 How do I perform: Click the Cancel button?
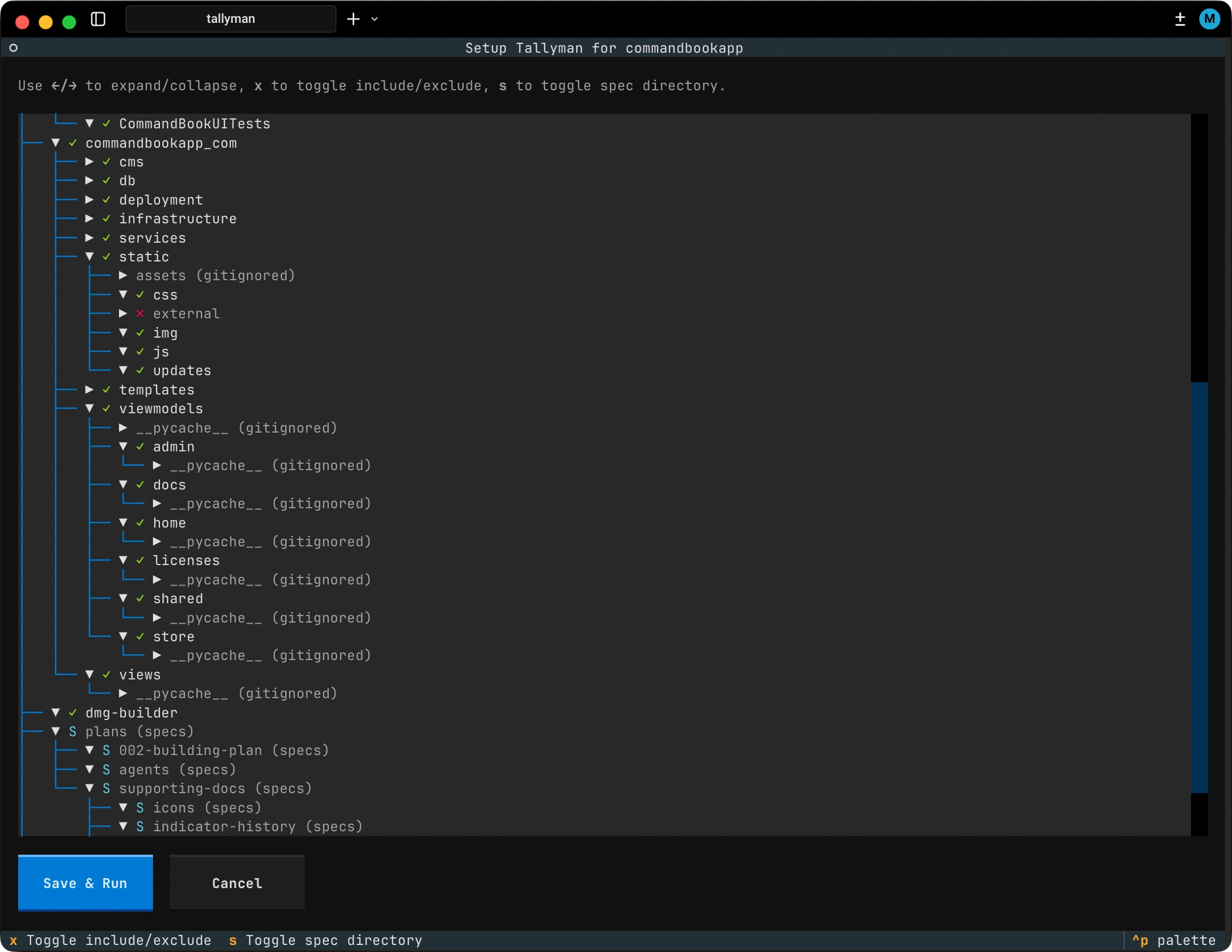coord(237,883)
